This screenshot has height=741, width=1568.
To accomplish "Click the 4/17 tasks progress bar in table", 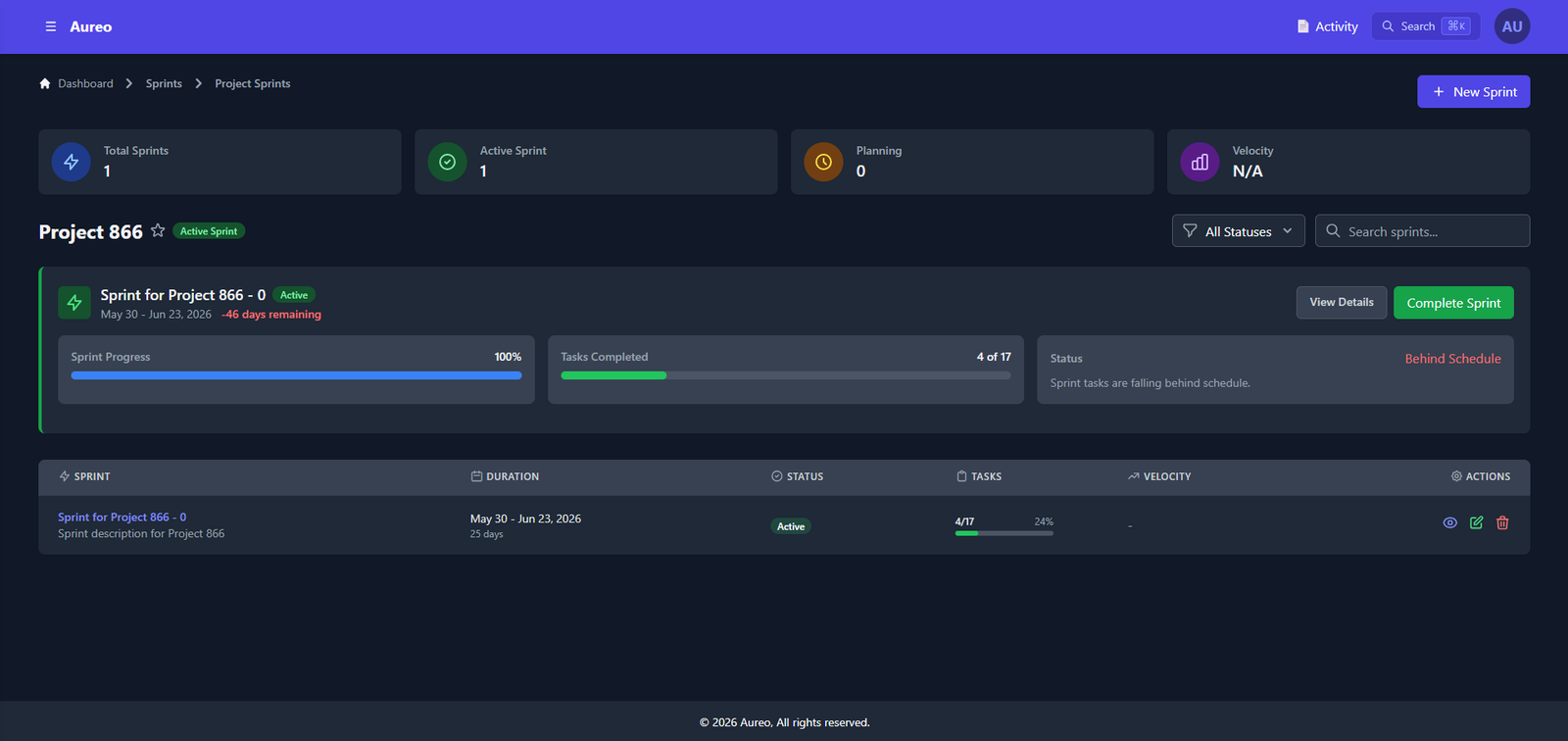I will [1004, 533].
